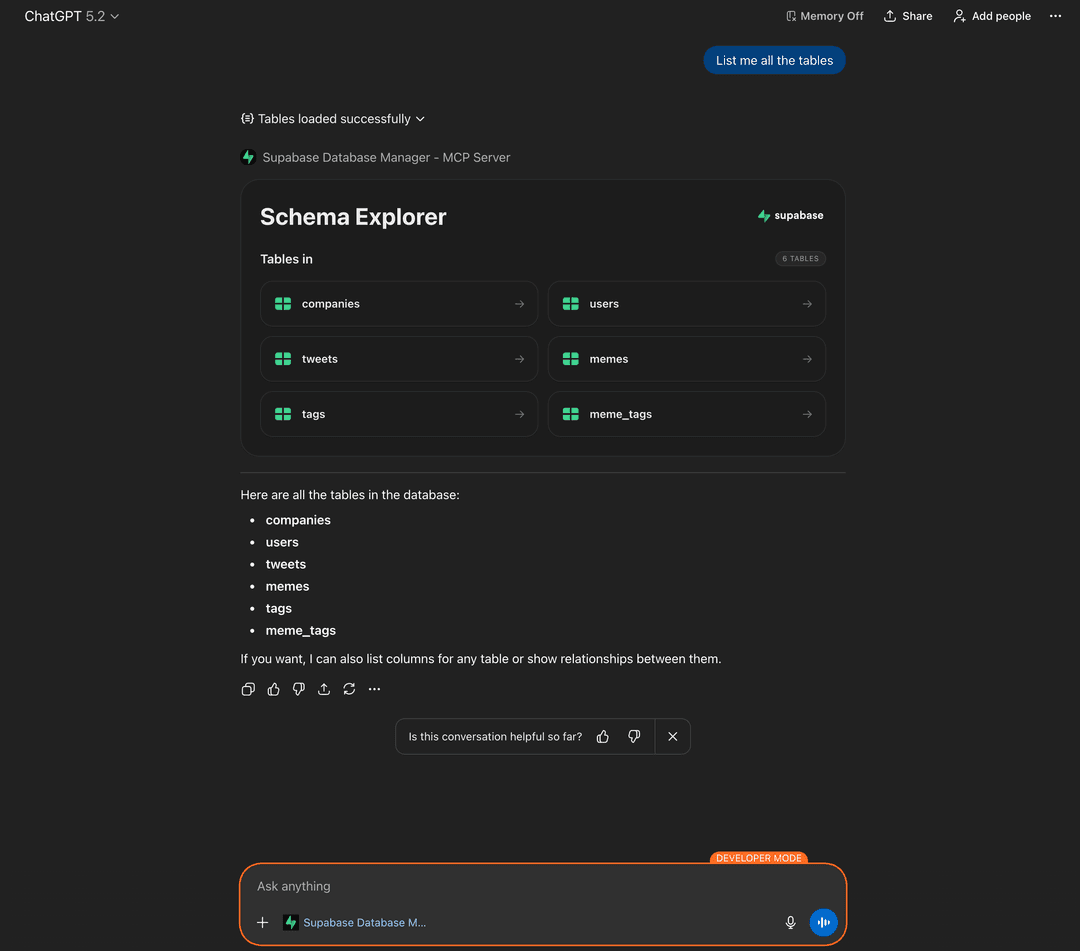The width and height of the screenshot is (1080, 951).
Task: Open the microphone for voice input
Action: pos(790,922)
